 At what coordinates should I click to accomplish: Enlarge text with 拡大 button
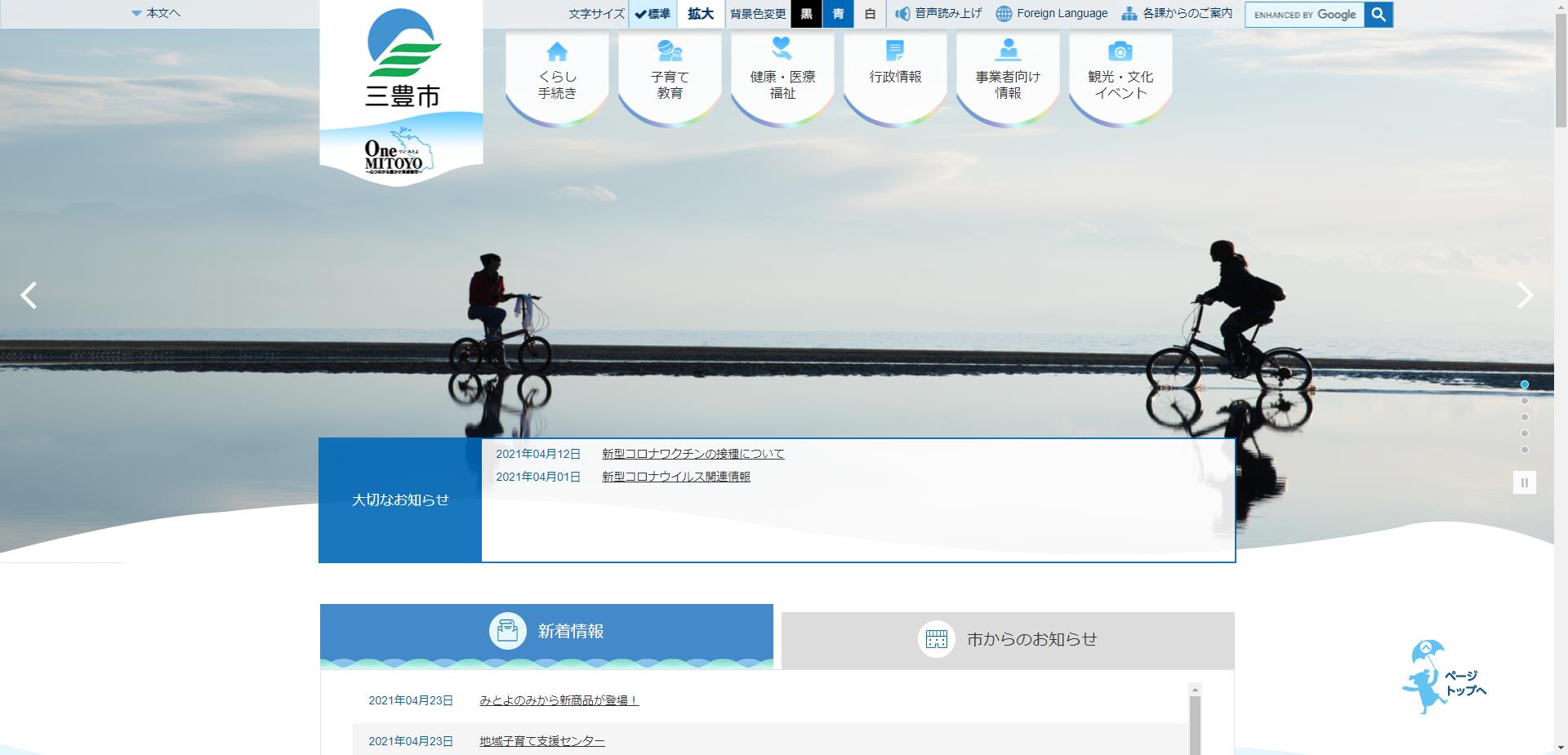701,14
